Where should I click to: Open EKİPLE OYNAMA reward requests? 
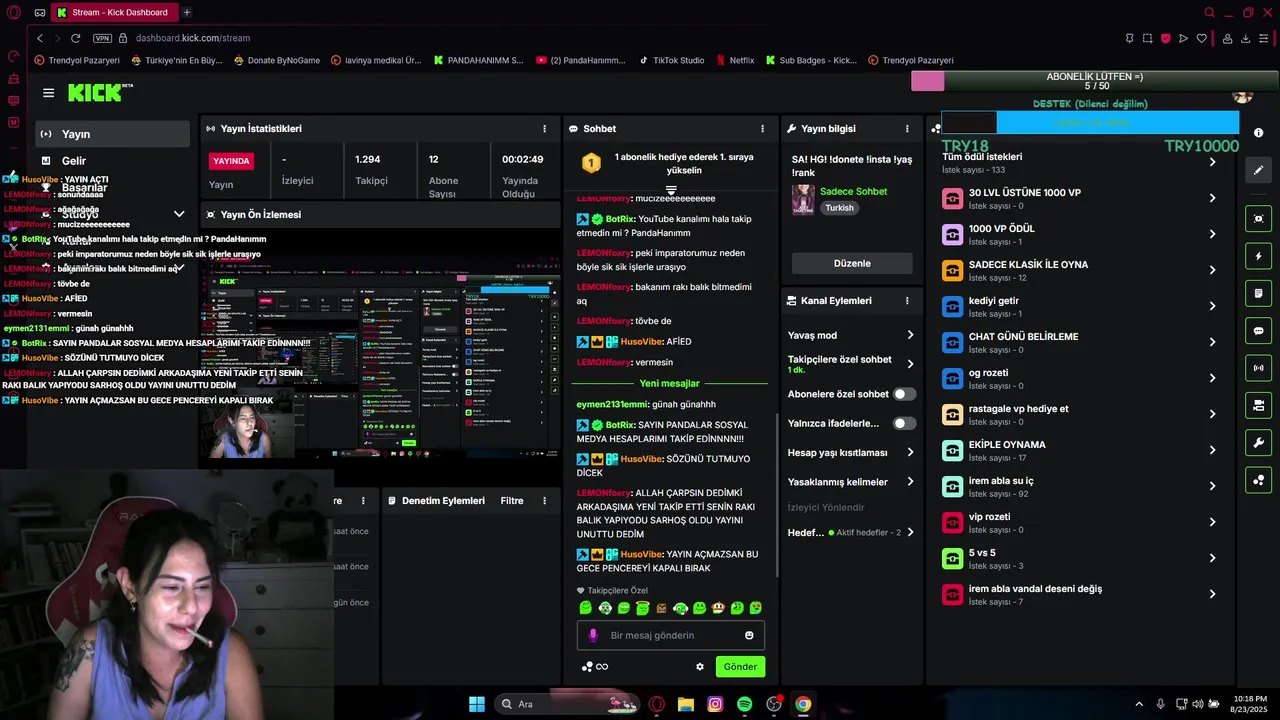pos(1081,450)
